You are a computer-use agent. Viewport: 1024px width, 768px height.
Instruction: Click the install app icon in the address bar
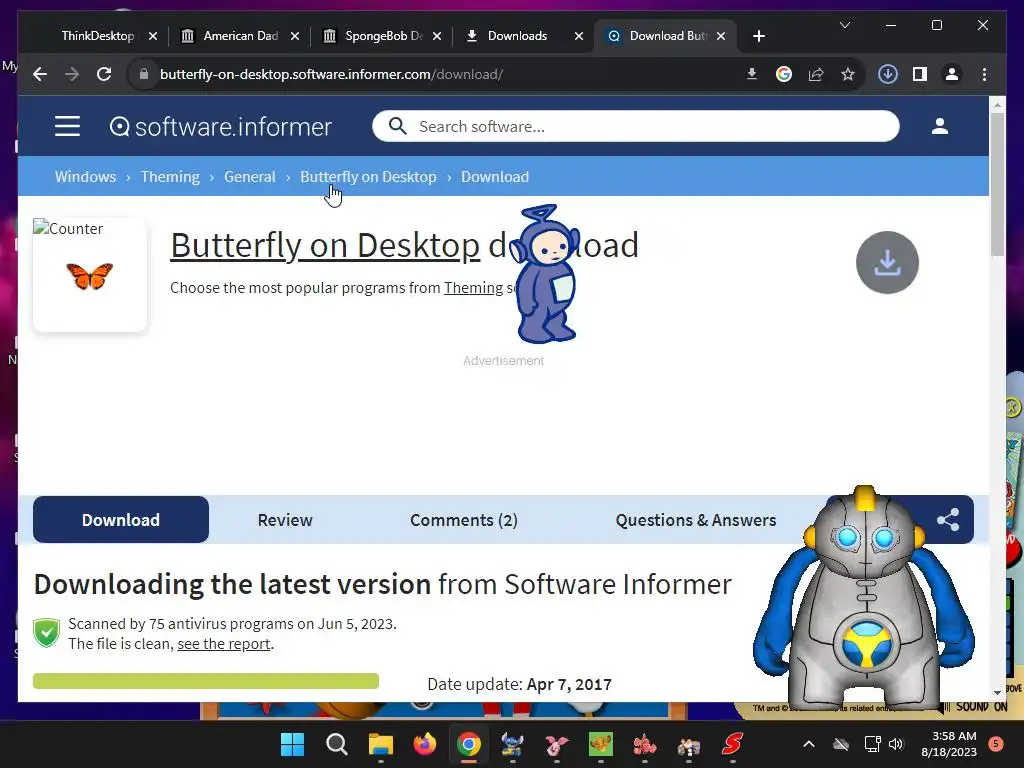[x=752, y=74]
